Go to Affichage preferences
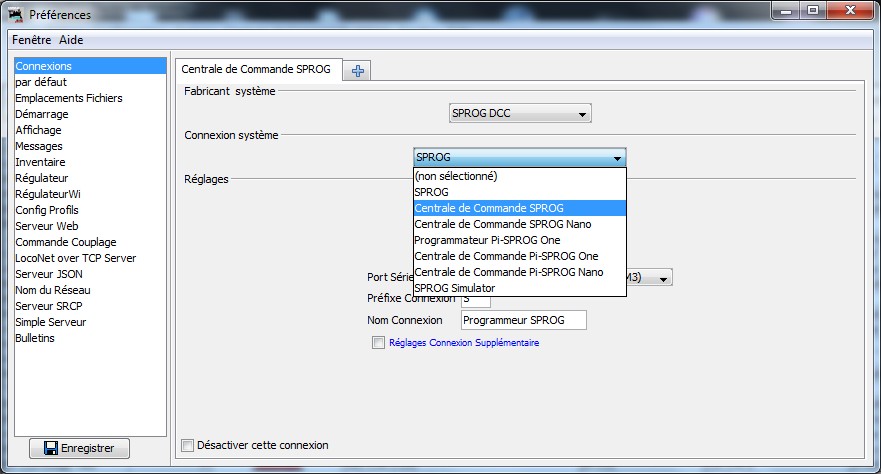 [90, 130]
